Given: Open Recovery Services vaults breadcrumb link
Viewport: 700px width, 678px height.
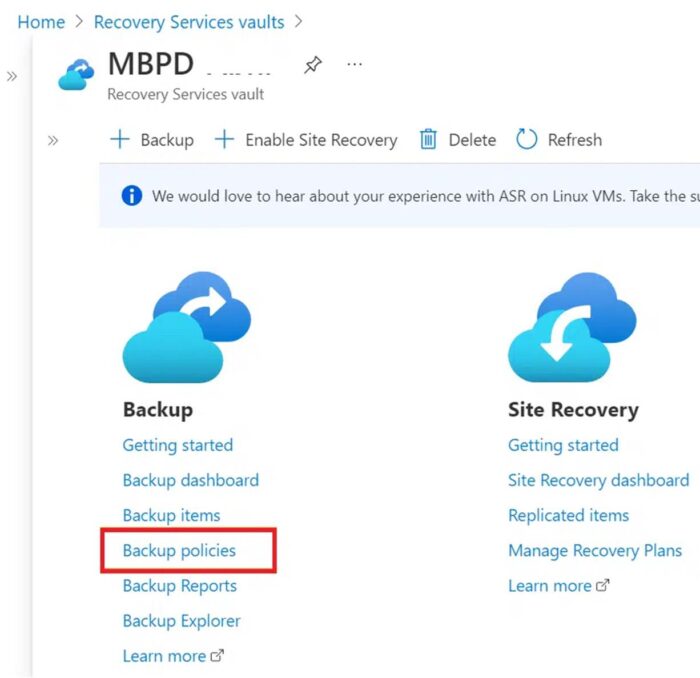Looking at the screenshot, I should [189, 22].
